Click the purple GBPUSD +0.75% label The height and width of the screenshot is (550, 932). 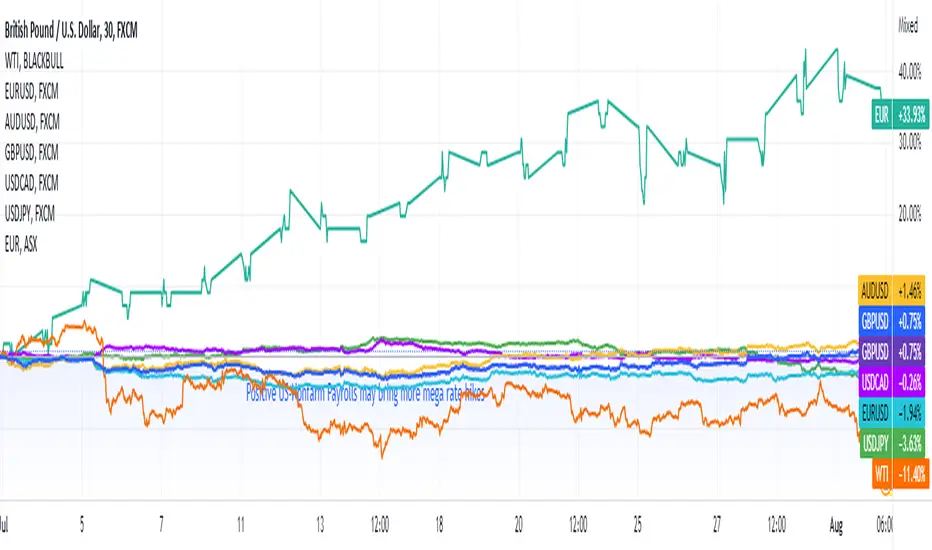coord(892,351)
